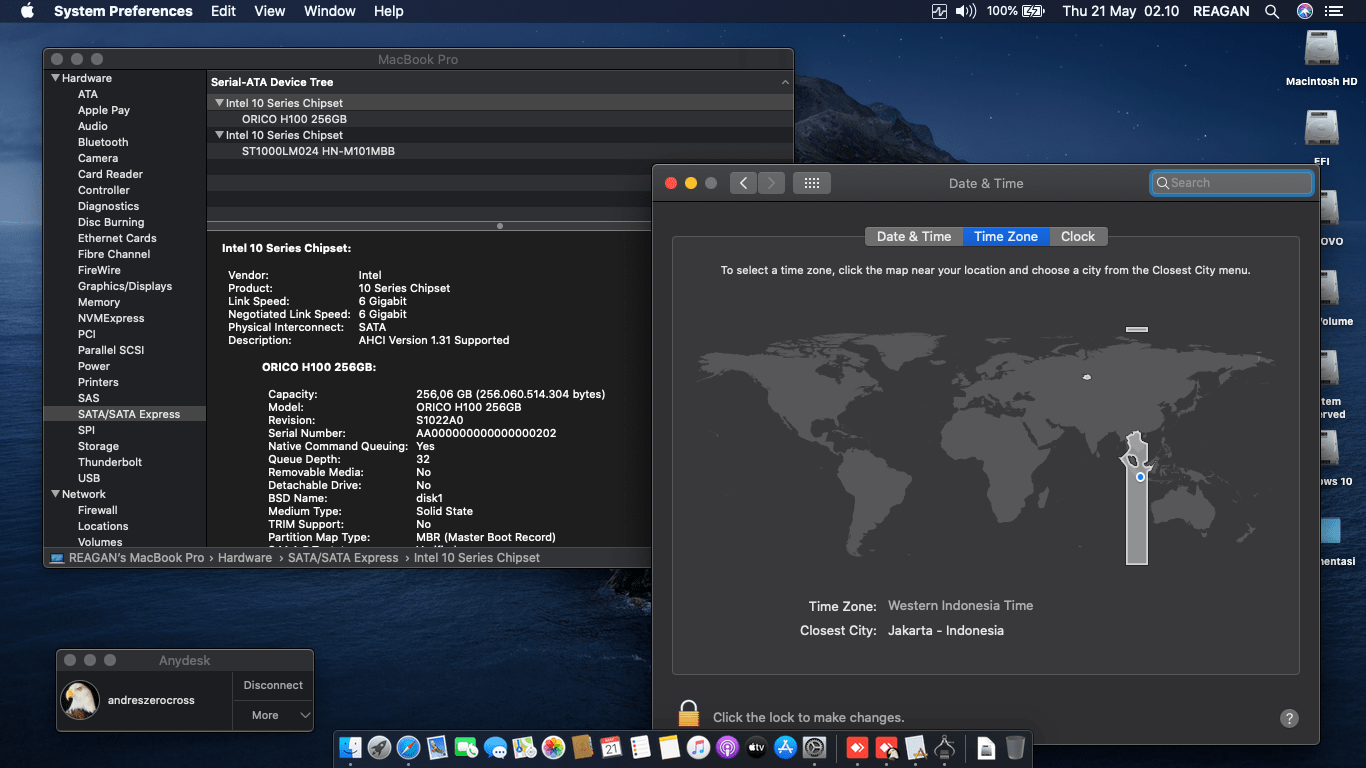Image resolution: width=1366 pixels, height=768 pixels.
Task: Open Reminders from the dock
Action: click(640, 747)
